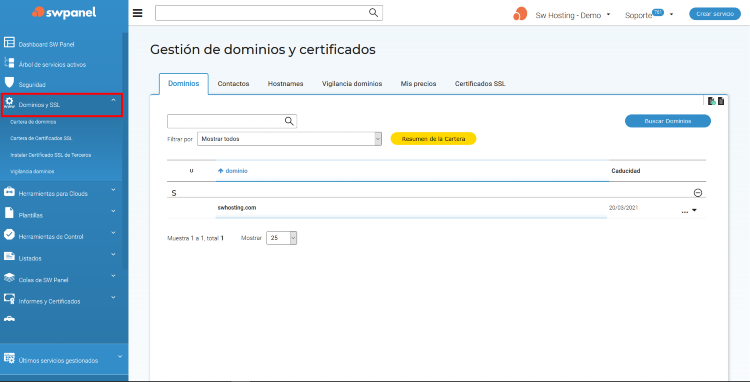Collapse the S group with minus icon

click(x=698, y=193)
